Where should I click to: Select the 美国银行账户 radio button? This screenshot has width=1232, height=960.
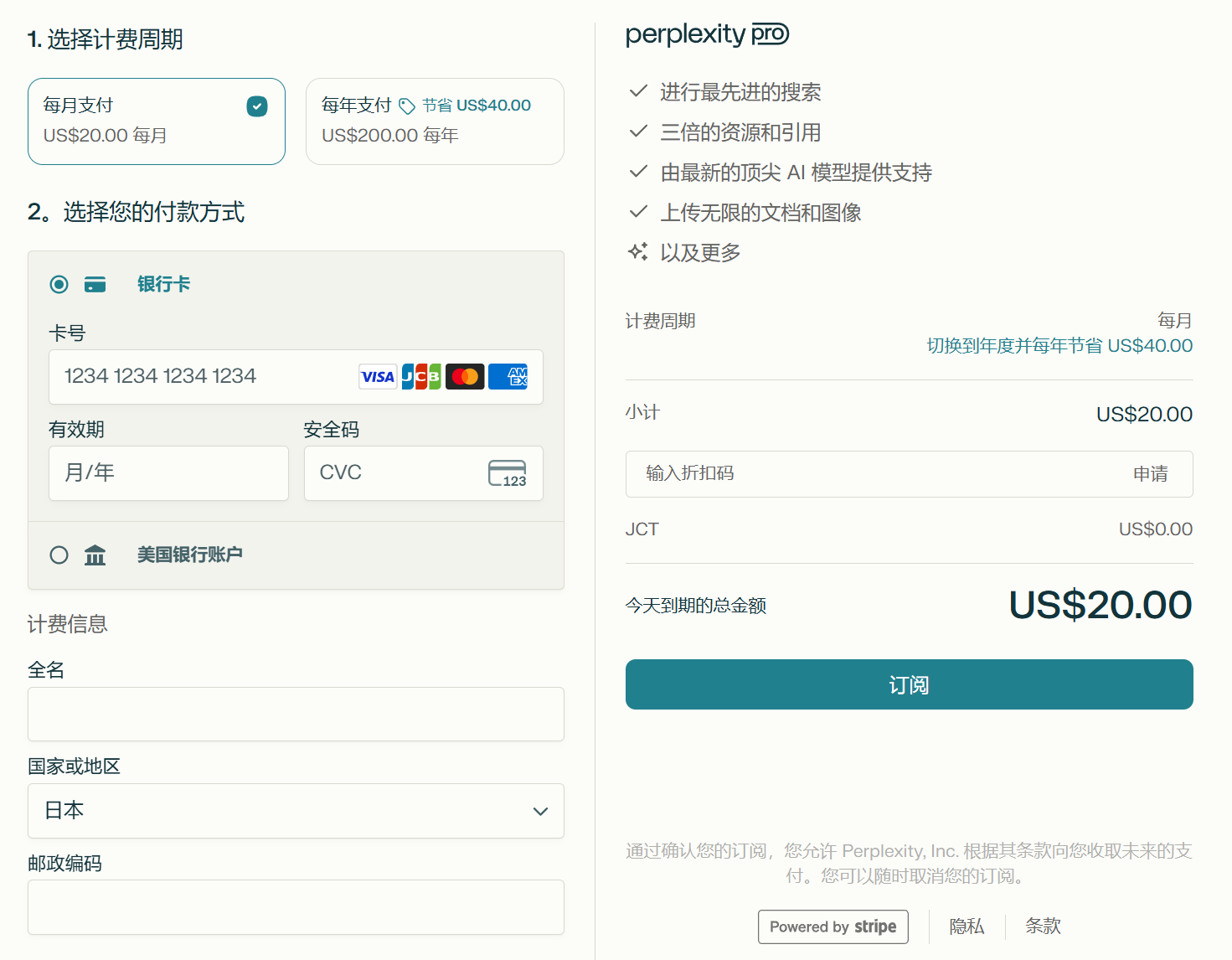pyautogui.click(x=59, y=555)
